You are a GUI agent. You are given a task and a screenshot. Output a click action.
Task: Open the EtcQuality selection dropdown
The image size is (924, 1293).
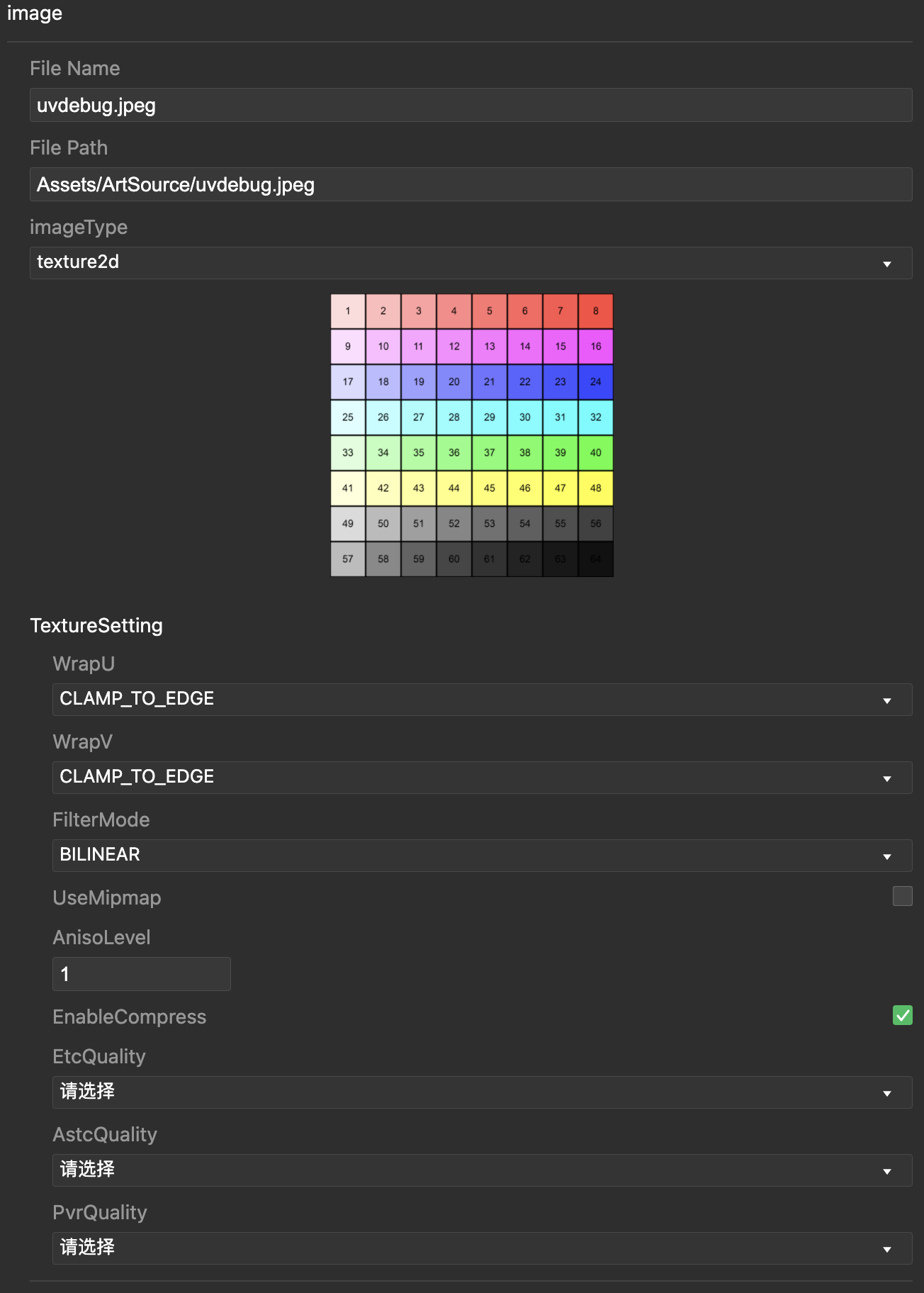coord(482,1092)
